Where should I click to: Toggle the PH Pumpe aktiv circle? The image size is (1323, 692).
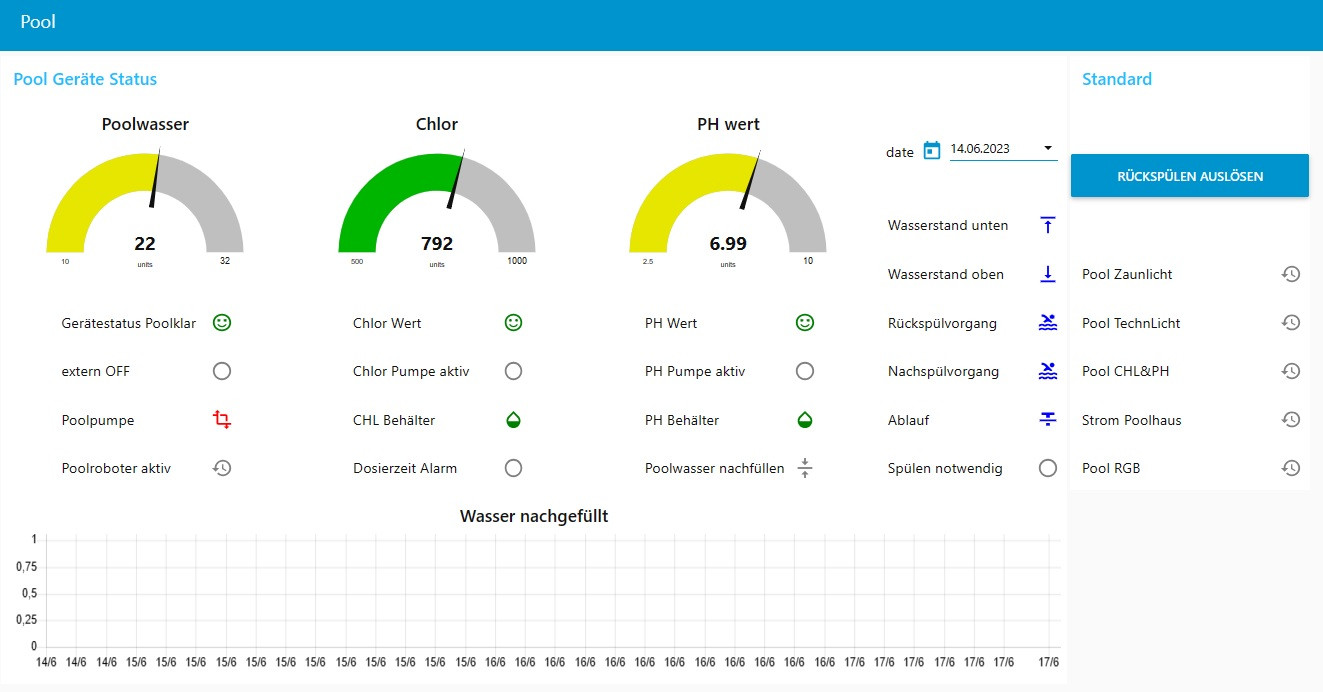tap(805, 371)
